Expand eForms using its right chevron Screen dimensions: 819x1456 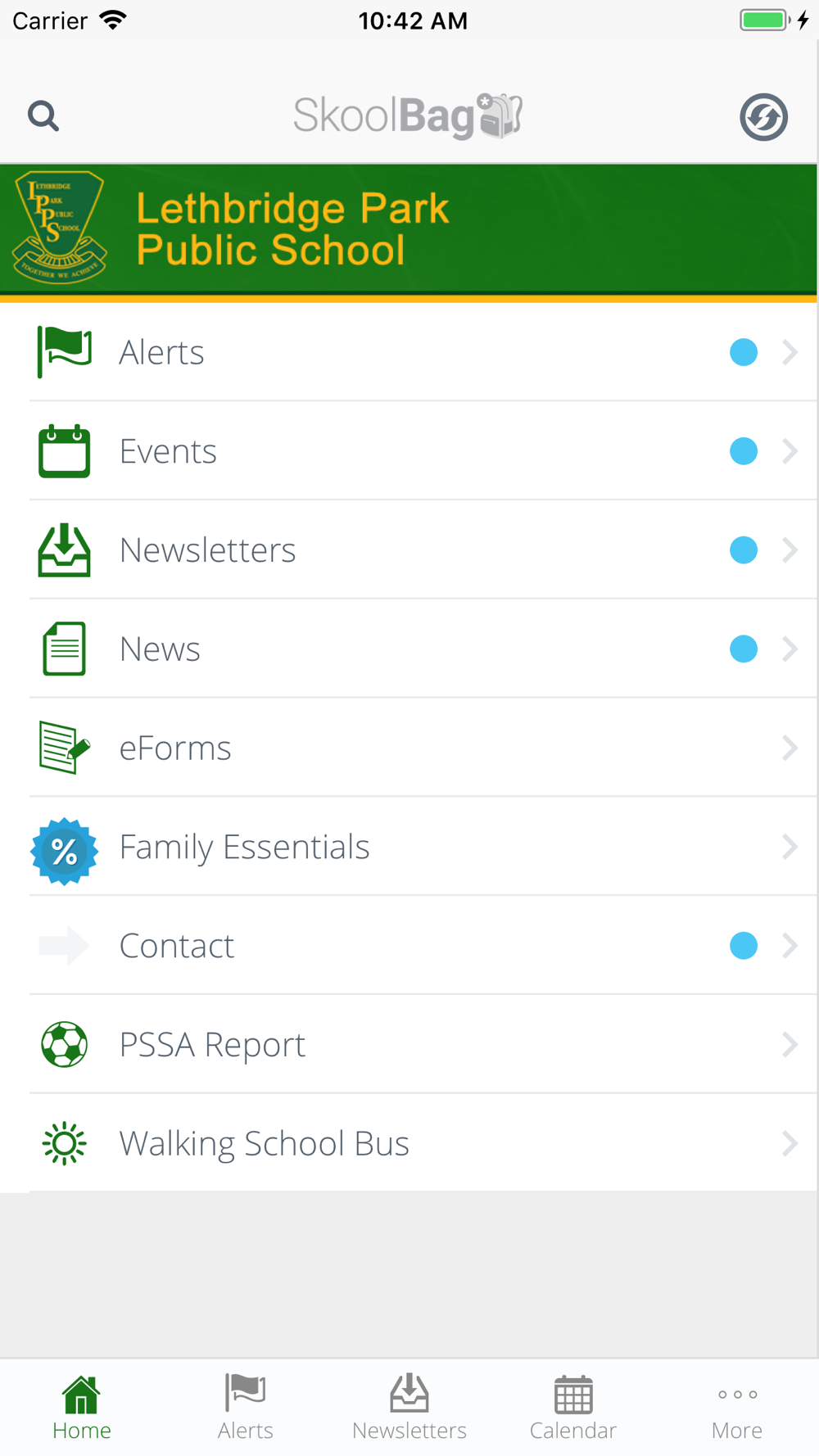790,748
